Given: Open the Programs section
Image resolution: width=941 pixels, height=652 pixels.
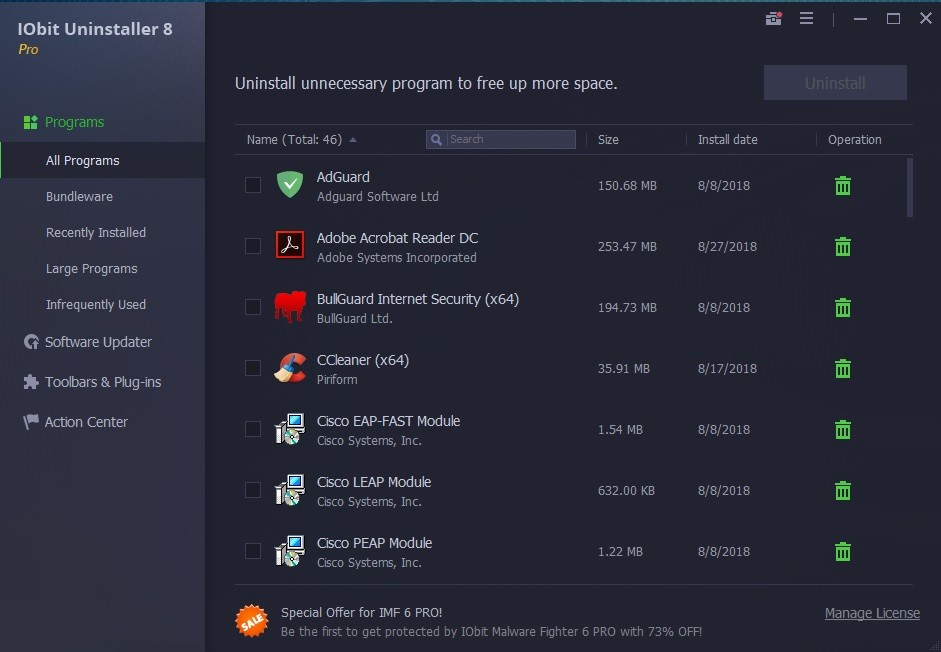Looking at the screenshot, I should coord(74,122).
